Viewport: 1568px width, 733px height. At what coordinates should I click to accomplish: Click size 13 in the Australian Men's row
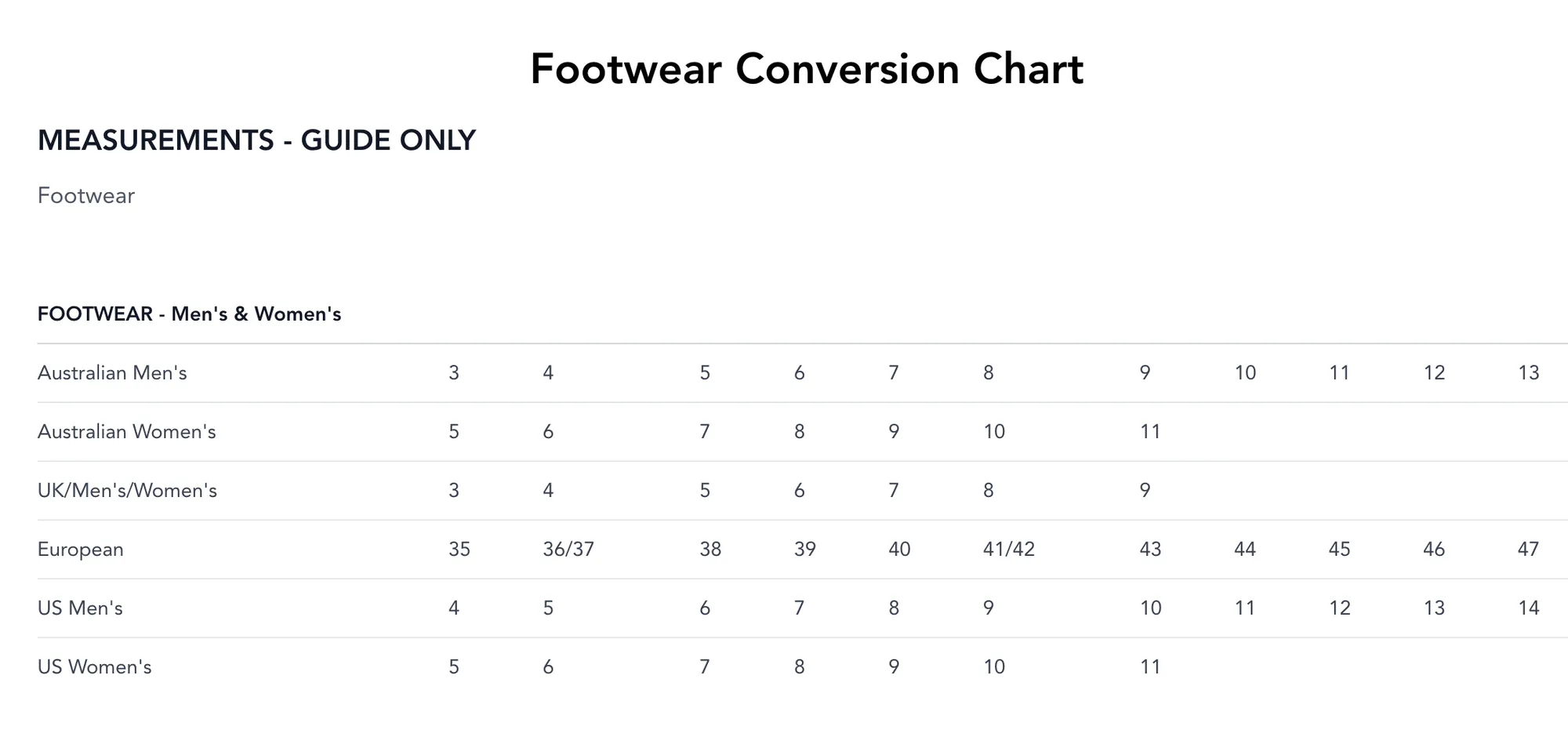pos(1528,373)
